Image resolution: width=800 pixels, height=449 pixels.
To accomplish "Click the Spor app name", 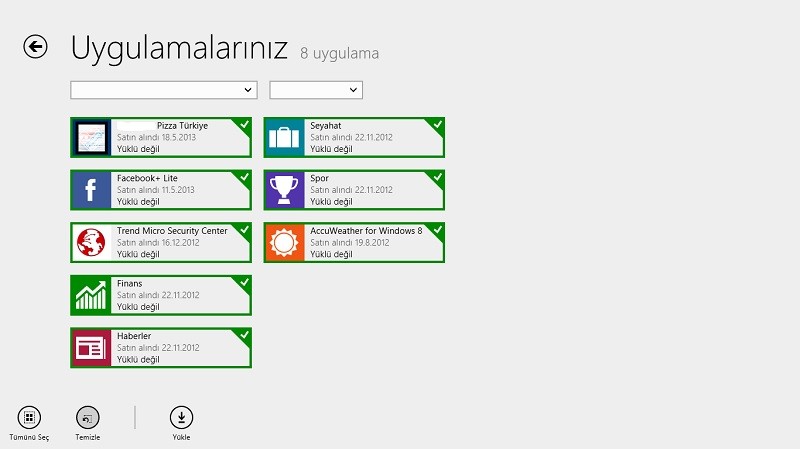I will 319,178.
